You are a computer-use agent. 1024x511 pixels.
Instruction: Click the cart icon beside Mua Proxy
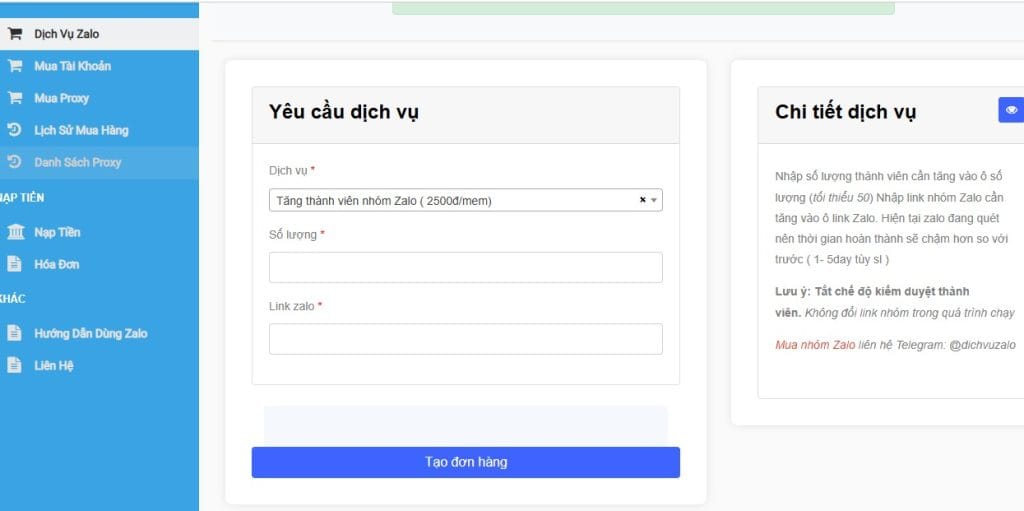coord(15,98)
